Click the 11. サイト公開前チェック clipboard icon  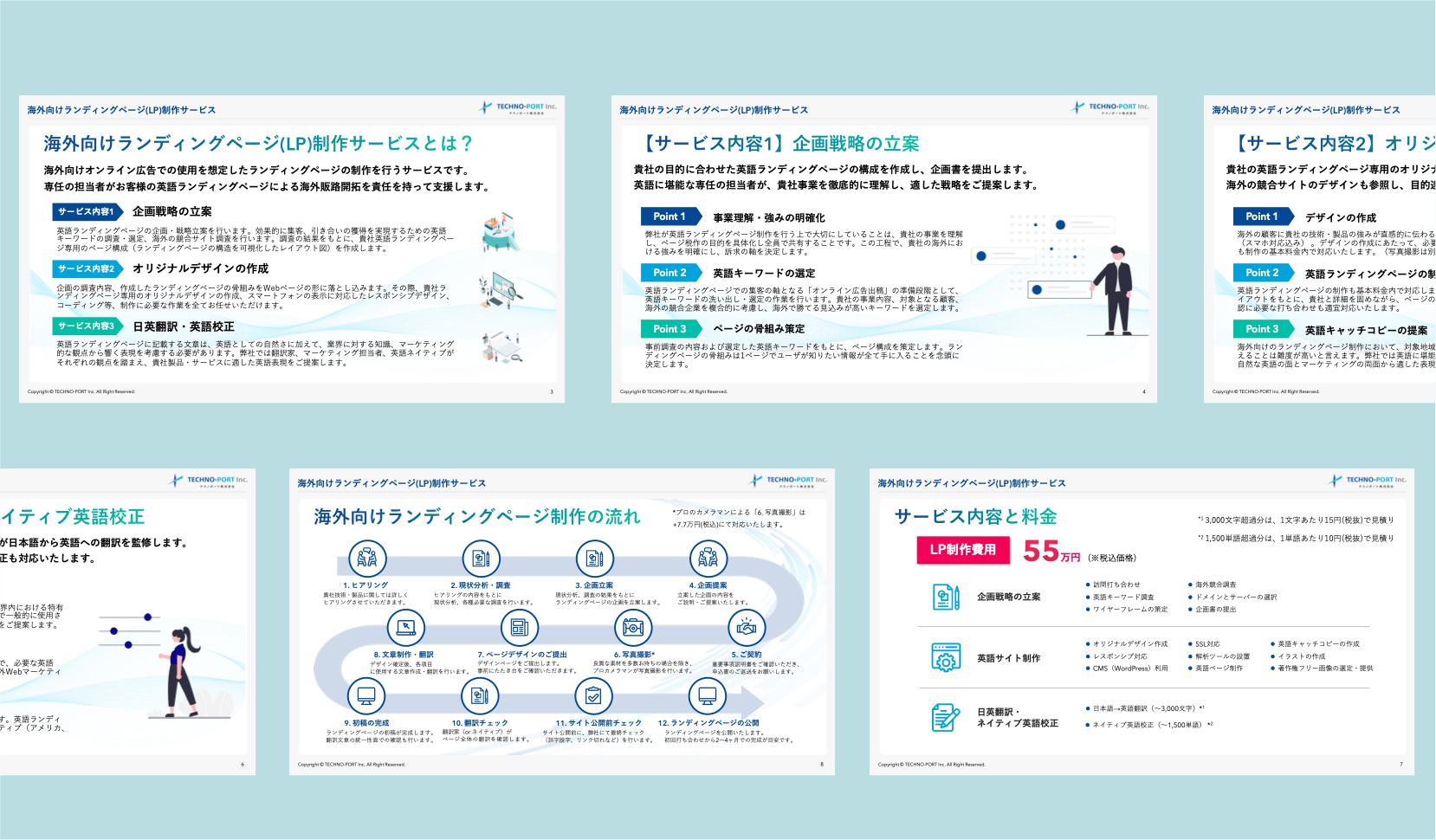click(593, 695)
